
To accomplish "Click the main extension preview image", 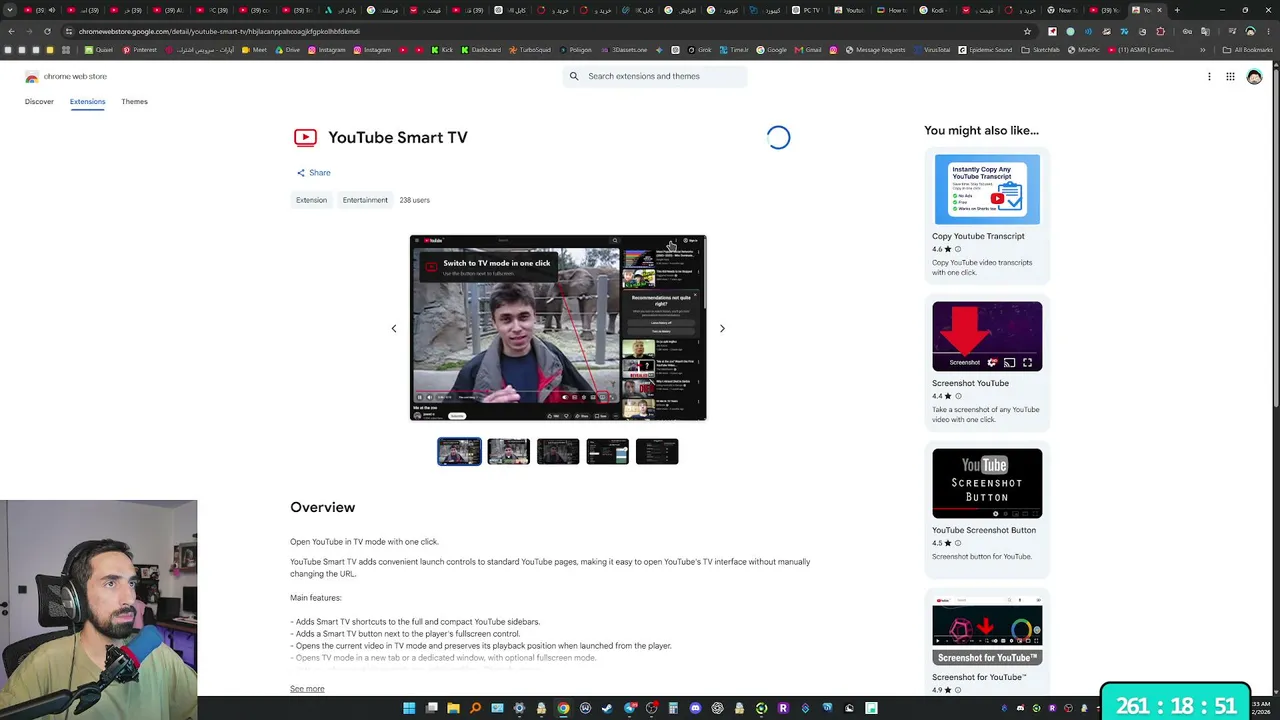I will pyautogui.click(x=558, y=328).
